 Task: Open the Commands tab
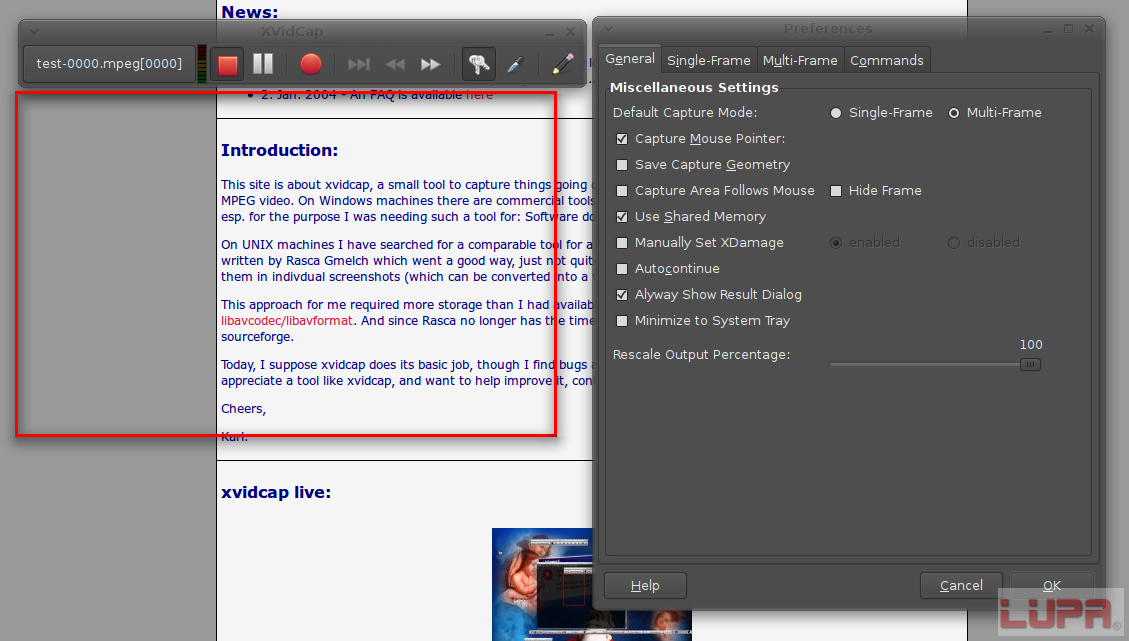coord(886,60)
